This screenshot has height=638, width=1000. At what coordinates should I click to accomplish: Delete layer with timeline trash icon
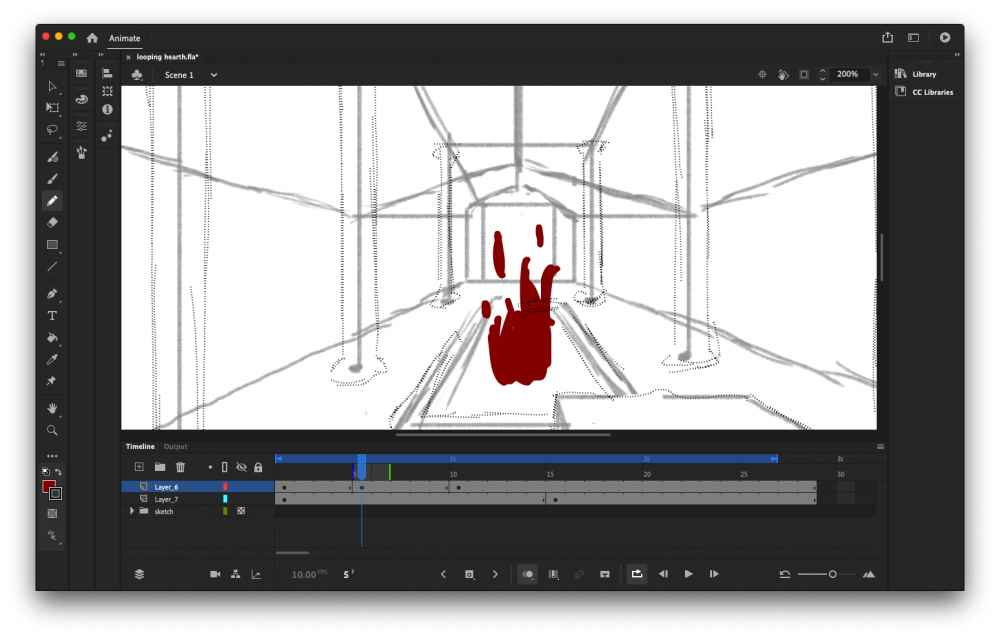(180, 467)
